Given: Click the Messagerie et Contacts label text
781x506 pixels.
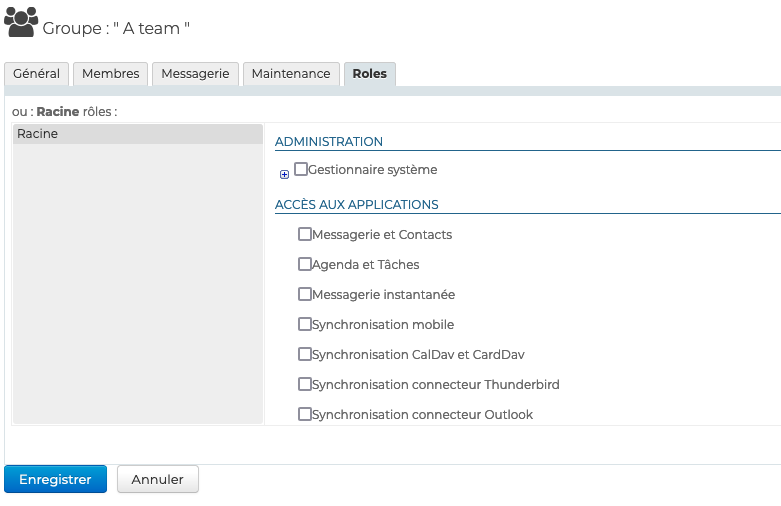Looking at the screenshot, I should 382,235.
